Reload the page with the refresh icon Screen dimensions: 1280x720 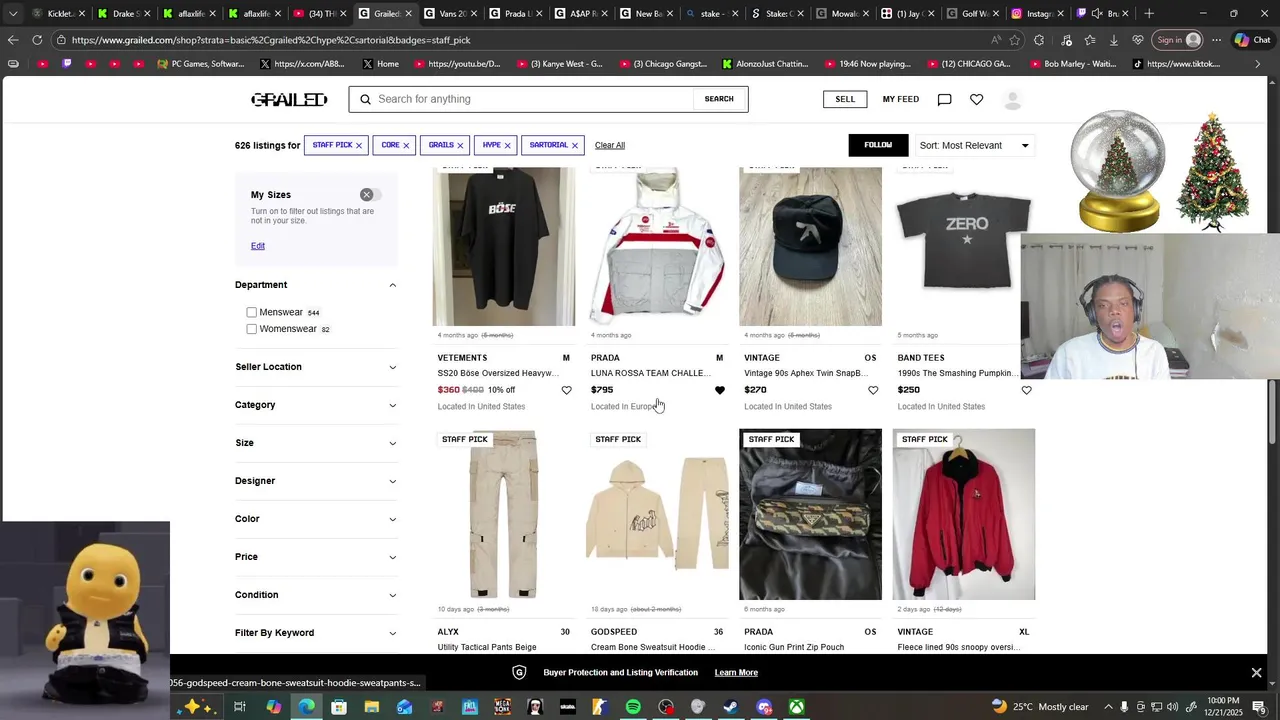(x=37, y=40)
